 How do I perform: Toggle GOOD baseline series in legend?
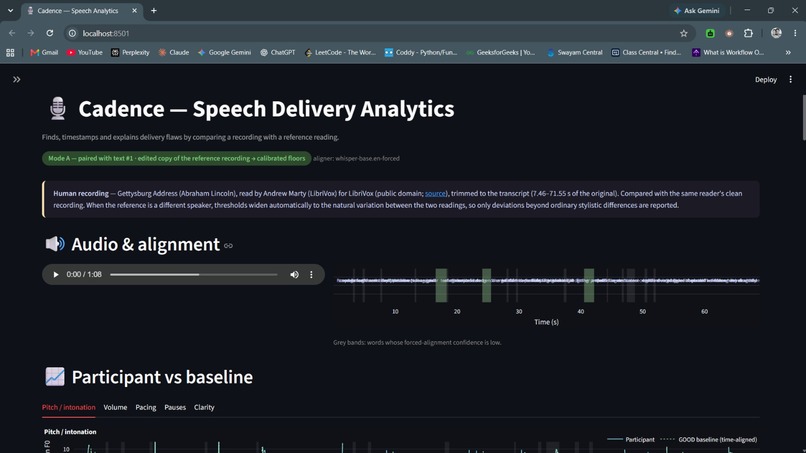708,440
